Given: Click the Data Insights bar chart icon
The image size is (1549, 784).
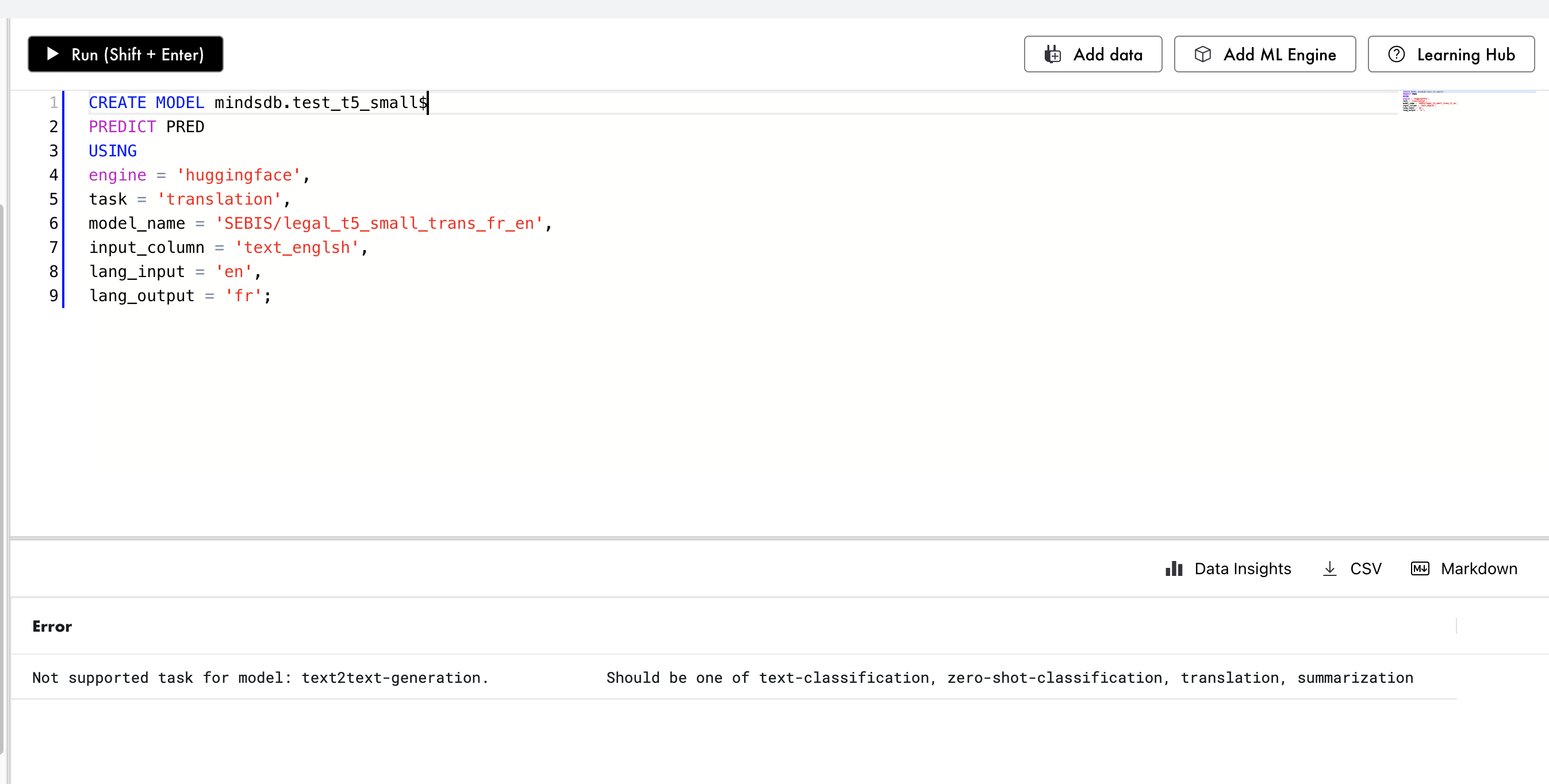Looking at the screenshot, I should coord(1174,569).
